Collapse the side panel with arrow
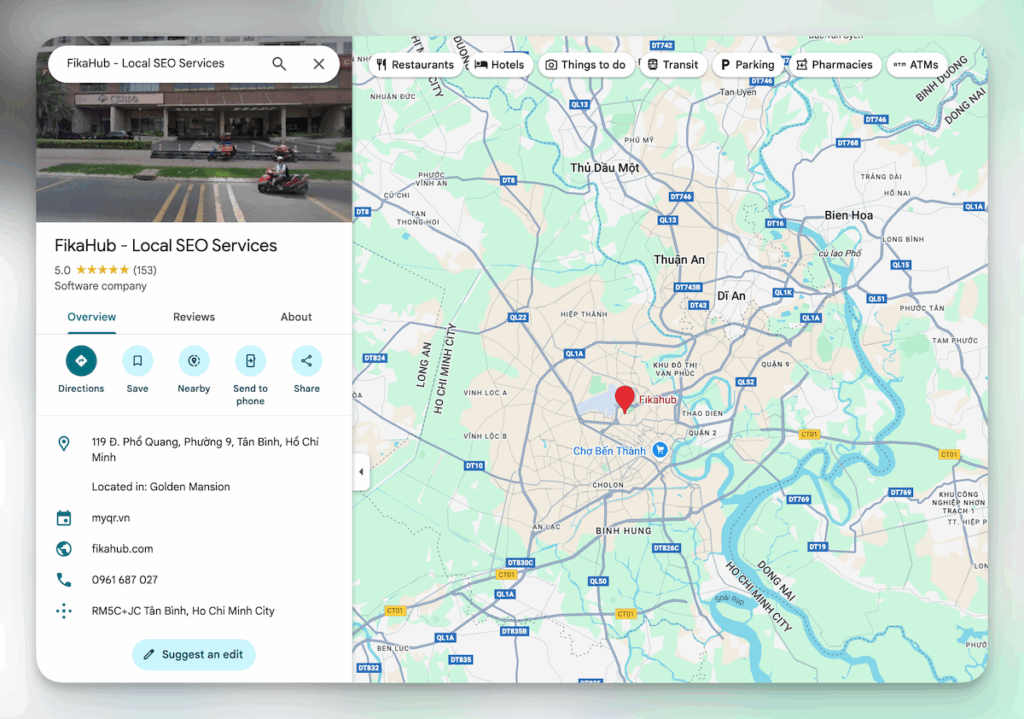Image resolution: width=1024 pixels, height=719 pixels. point(361,471)
